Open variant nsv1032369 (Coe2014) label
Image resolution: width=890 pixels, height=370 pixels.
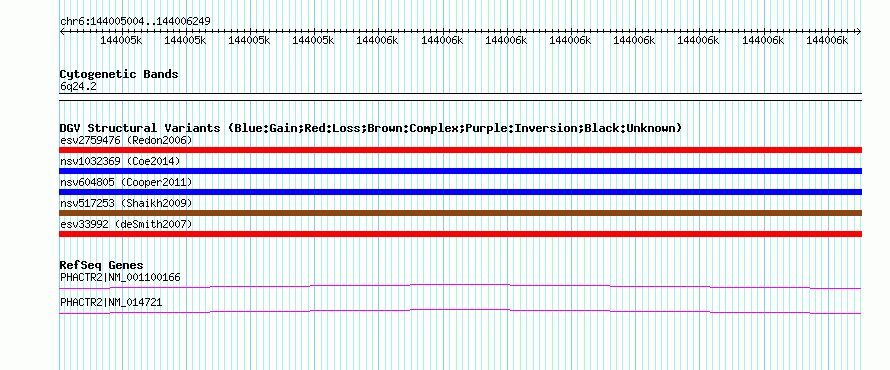point(120,161)
